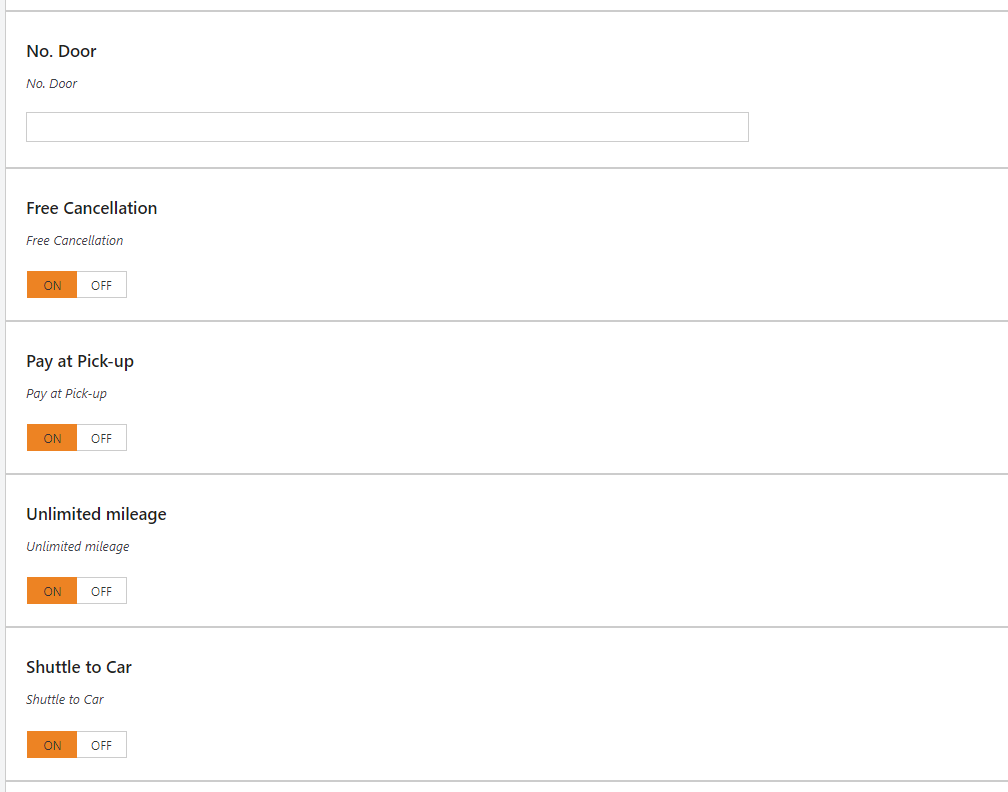Click the italic No. Door description text

[51, 84]
